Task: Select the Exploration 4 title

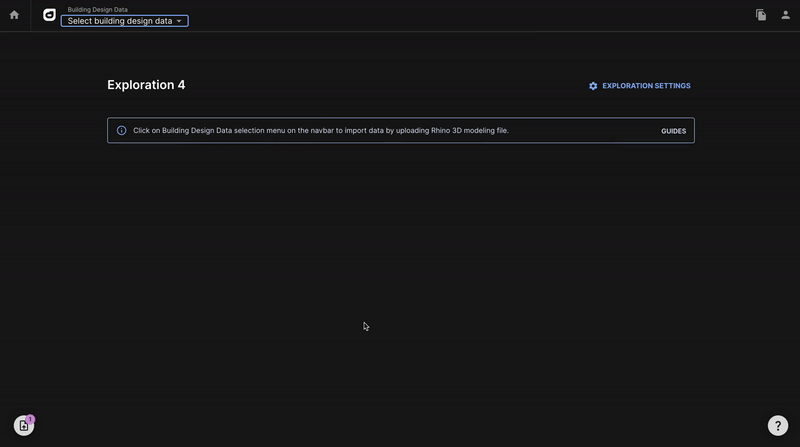Action: [146, 85]
